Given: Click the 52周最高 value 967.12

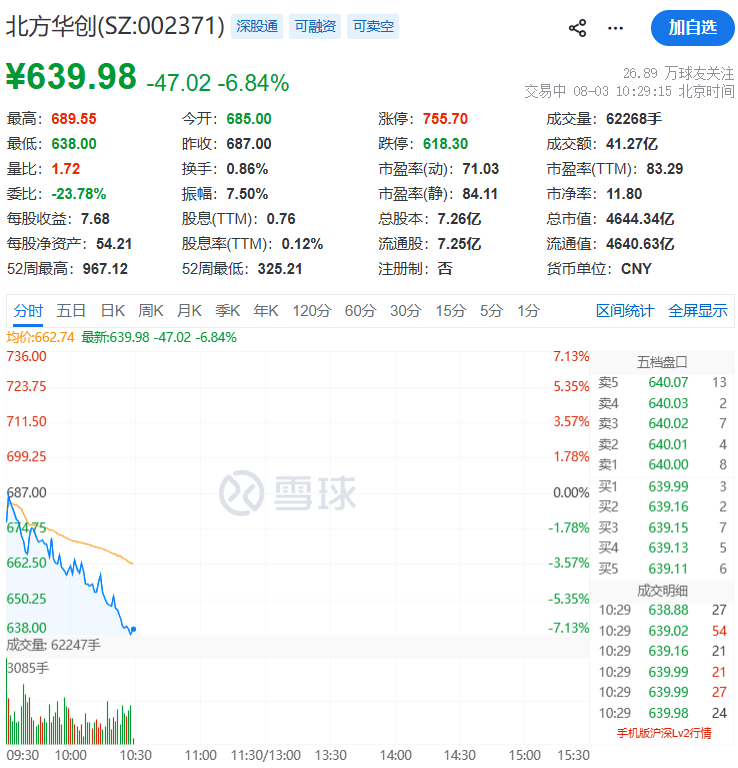Looking at the screenshot, I should [x=105, y=269].
